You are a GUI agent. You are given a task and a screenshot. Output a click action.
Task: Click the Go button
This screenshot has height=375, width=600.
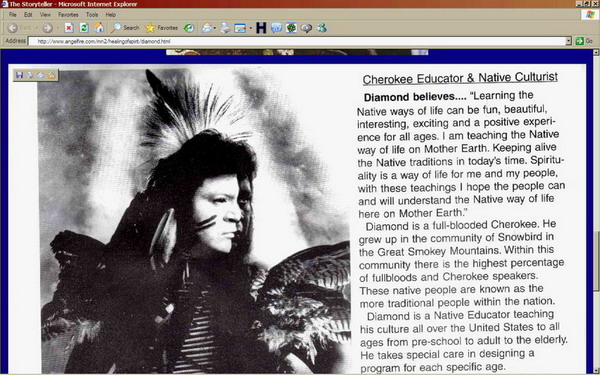[584, 41]
